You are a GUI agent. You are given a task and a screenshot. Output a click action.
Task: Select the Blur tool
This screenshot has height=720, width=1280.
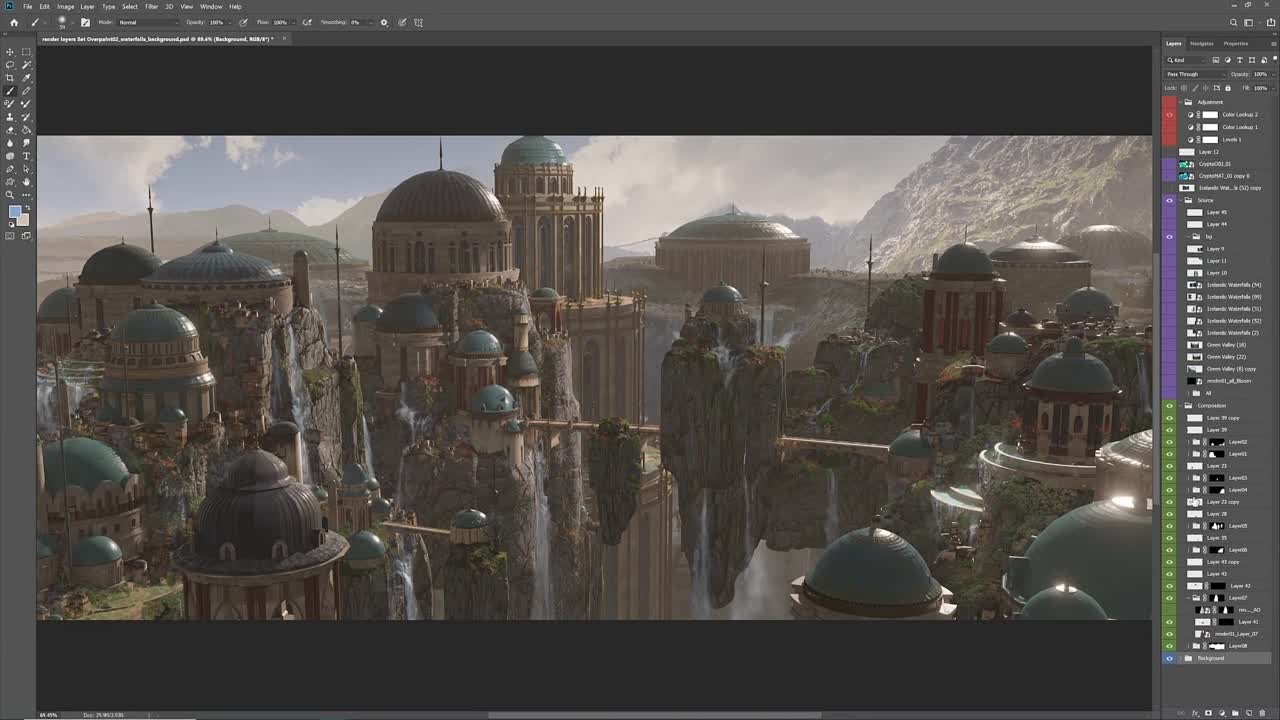(x=10, y=143)
